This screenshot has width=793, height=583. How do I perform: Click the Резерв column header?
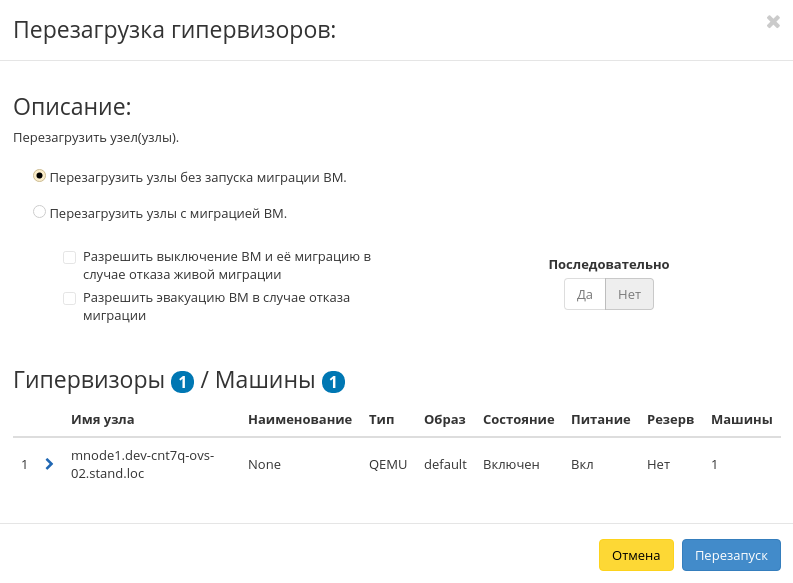tap(670, 419)
